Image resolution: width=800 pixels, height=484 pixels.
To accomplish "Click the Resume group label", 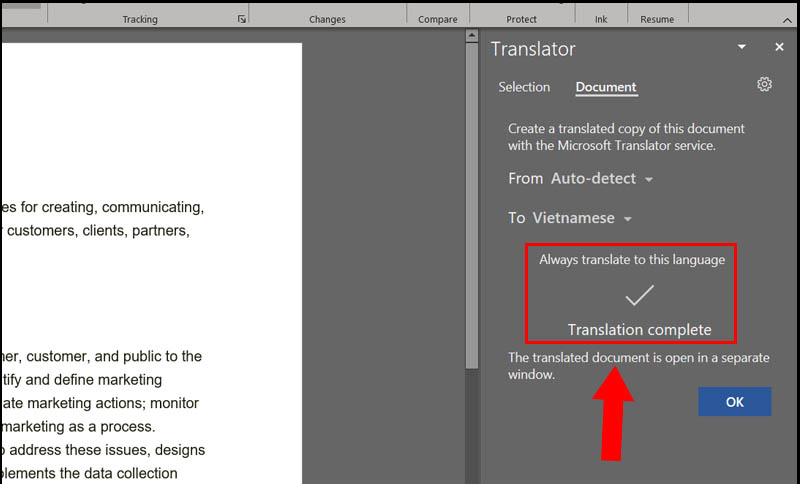I will click(x=657, y=19).
